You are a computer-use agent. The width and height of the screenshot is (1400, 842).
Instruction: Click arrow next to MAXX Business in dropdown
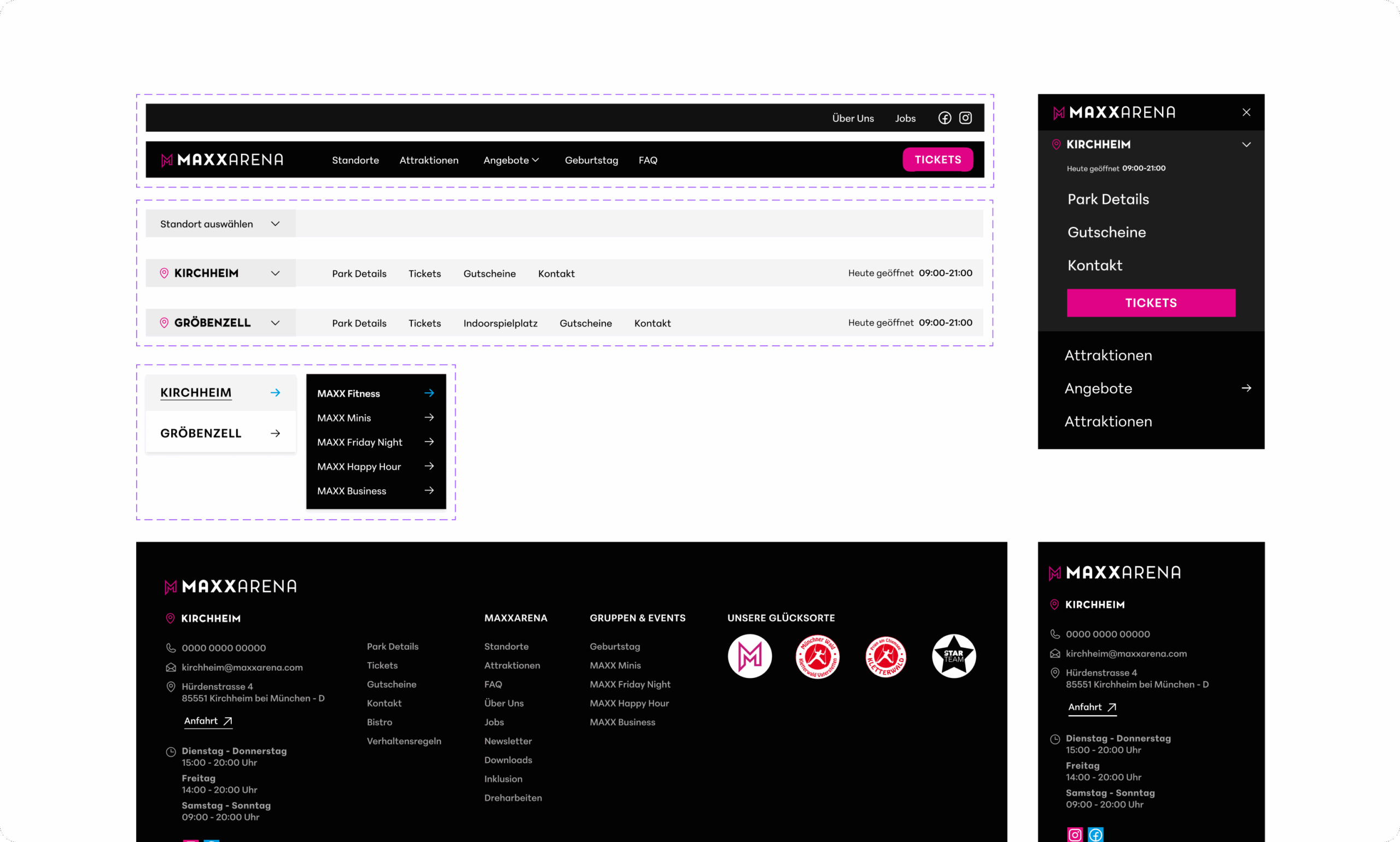coord(429,491)
